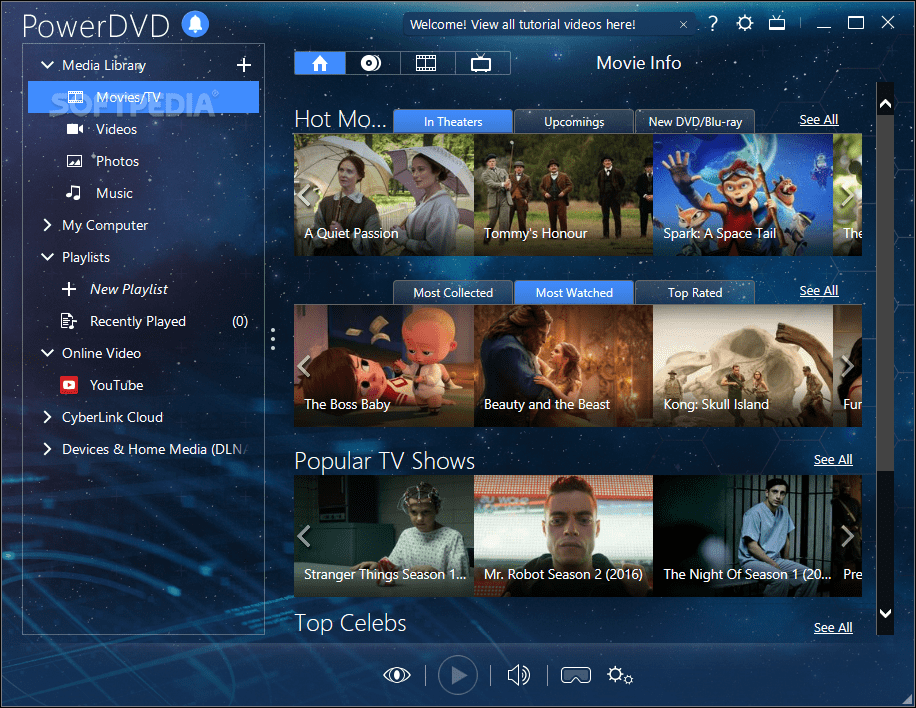Open Stranger Things Season 1 thumbnail
The height and width of the screenshot is (708, 916).
384,536
